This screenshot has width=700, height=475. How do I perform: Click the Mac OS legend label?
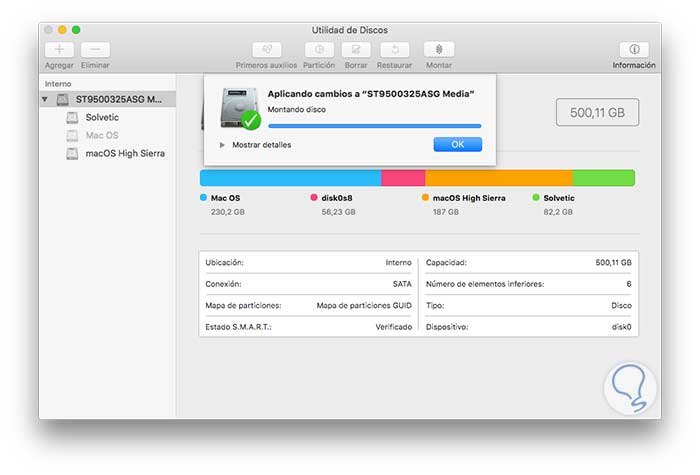point(225,198)
